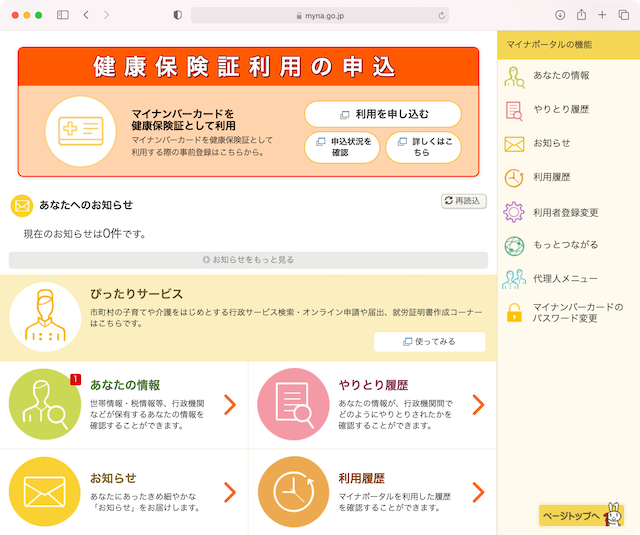Click ぴったりサービス heading text

tap(136, 294)
